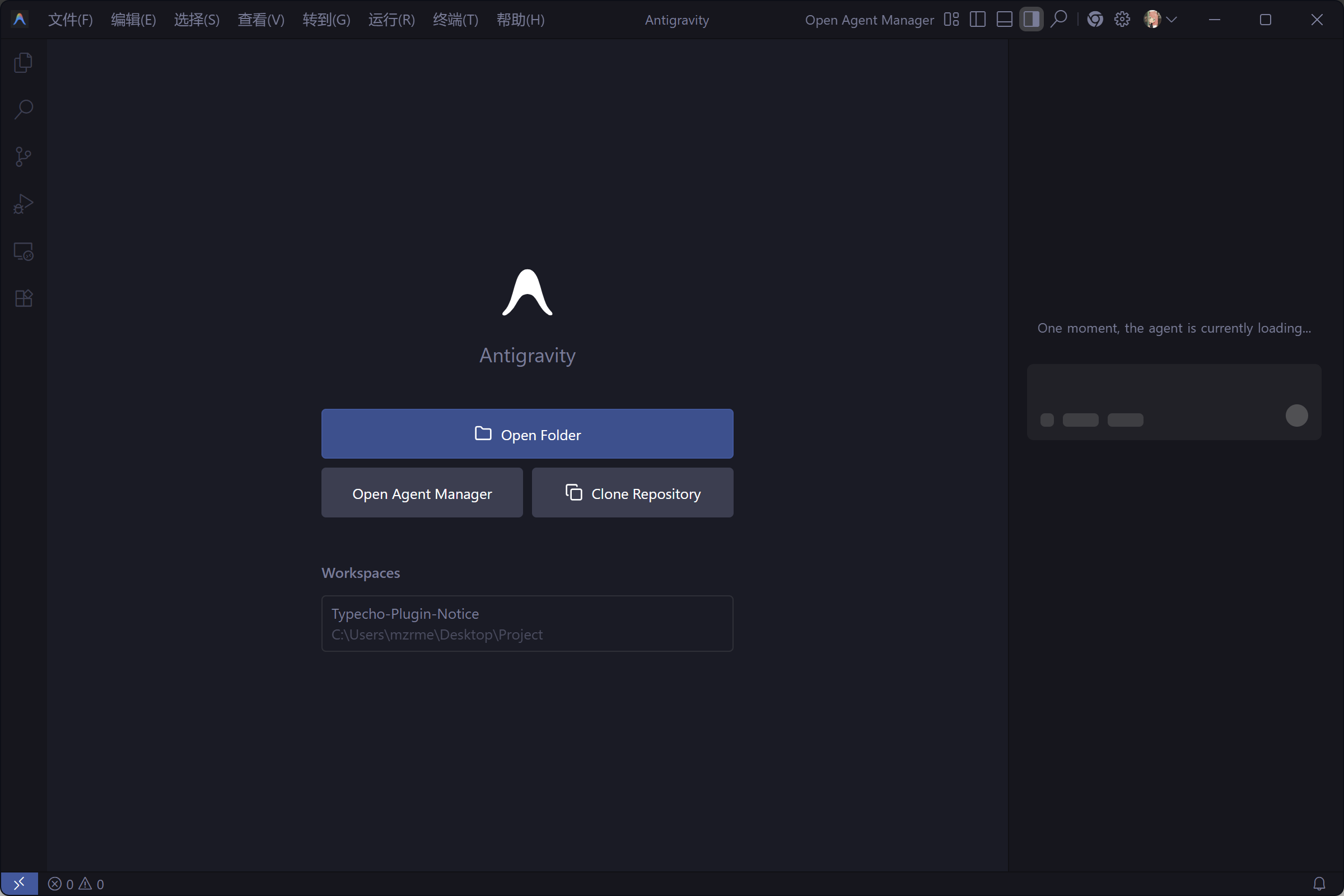The image size is (1344, 896).
Task: Open the customize layout icon
Action: [951, 20]
